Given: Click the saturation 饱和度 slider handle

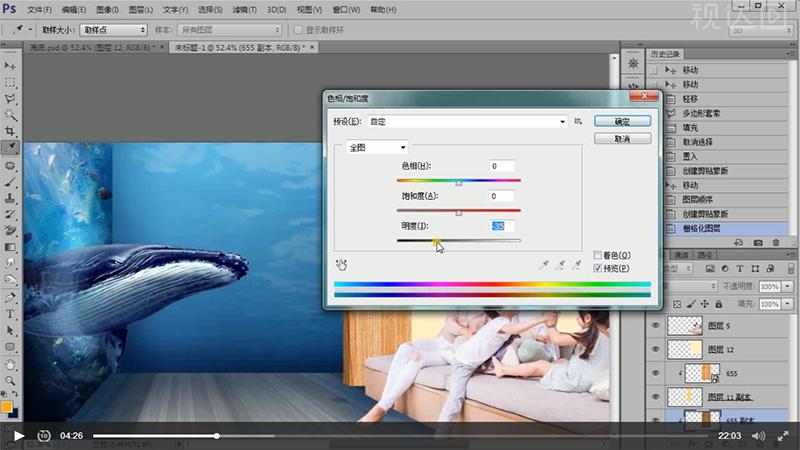Looking at the screenshot, I should [x=459, y=212].
